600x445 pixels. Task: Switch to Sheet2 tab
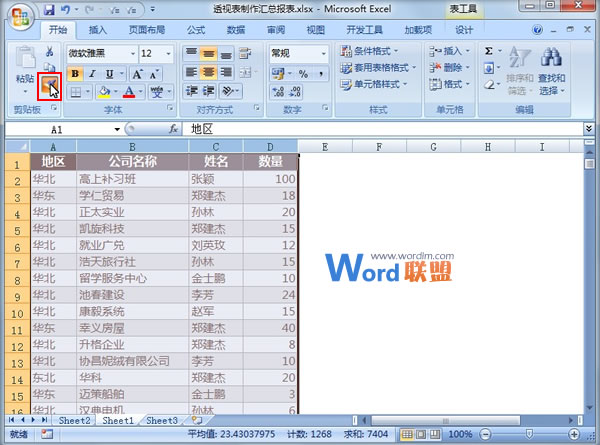click(x=74, y=421)
